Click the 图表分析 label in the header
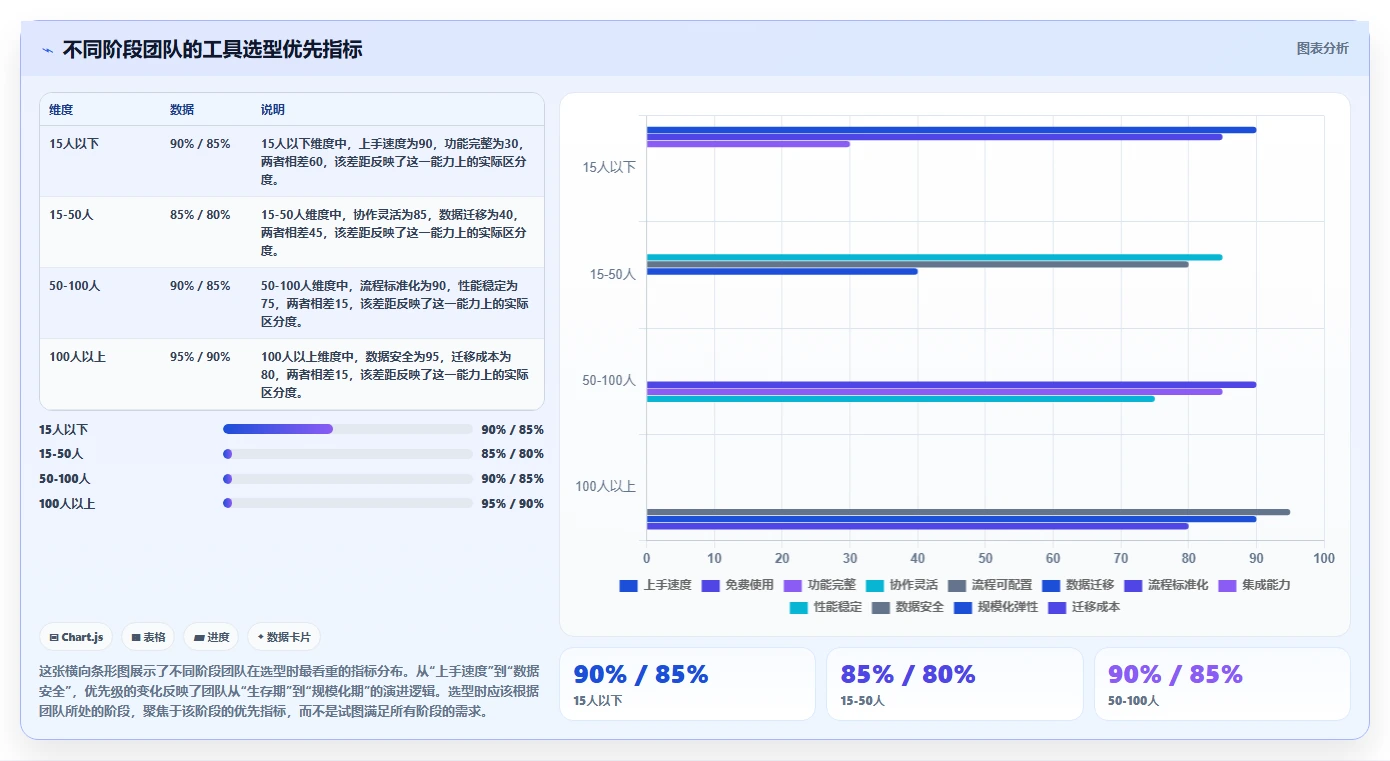The height and width of the screenshot is (761, 1390). click(x=1322, y=48)
